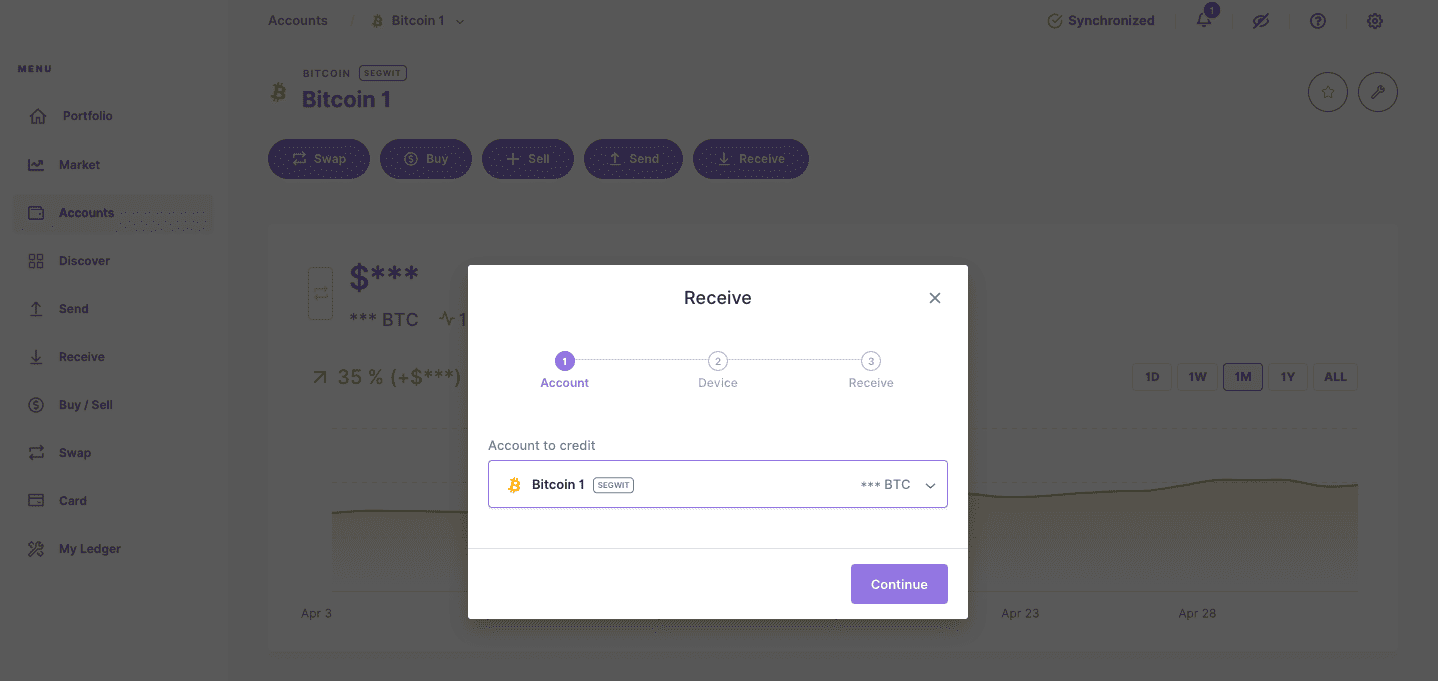Select the ALL chart range
Viewport: 1438px width, 681px height.
point(1335,377)
